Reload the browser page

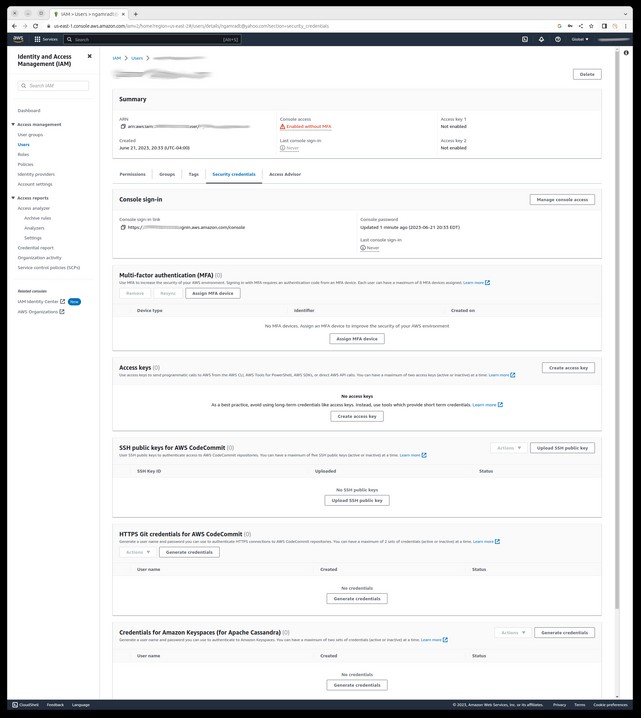click(36, 26)
